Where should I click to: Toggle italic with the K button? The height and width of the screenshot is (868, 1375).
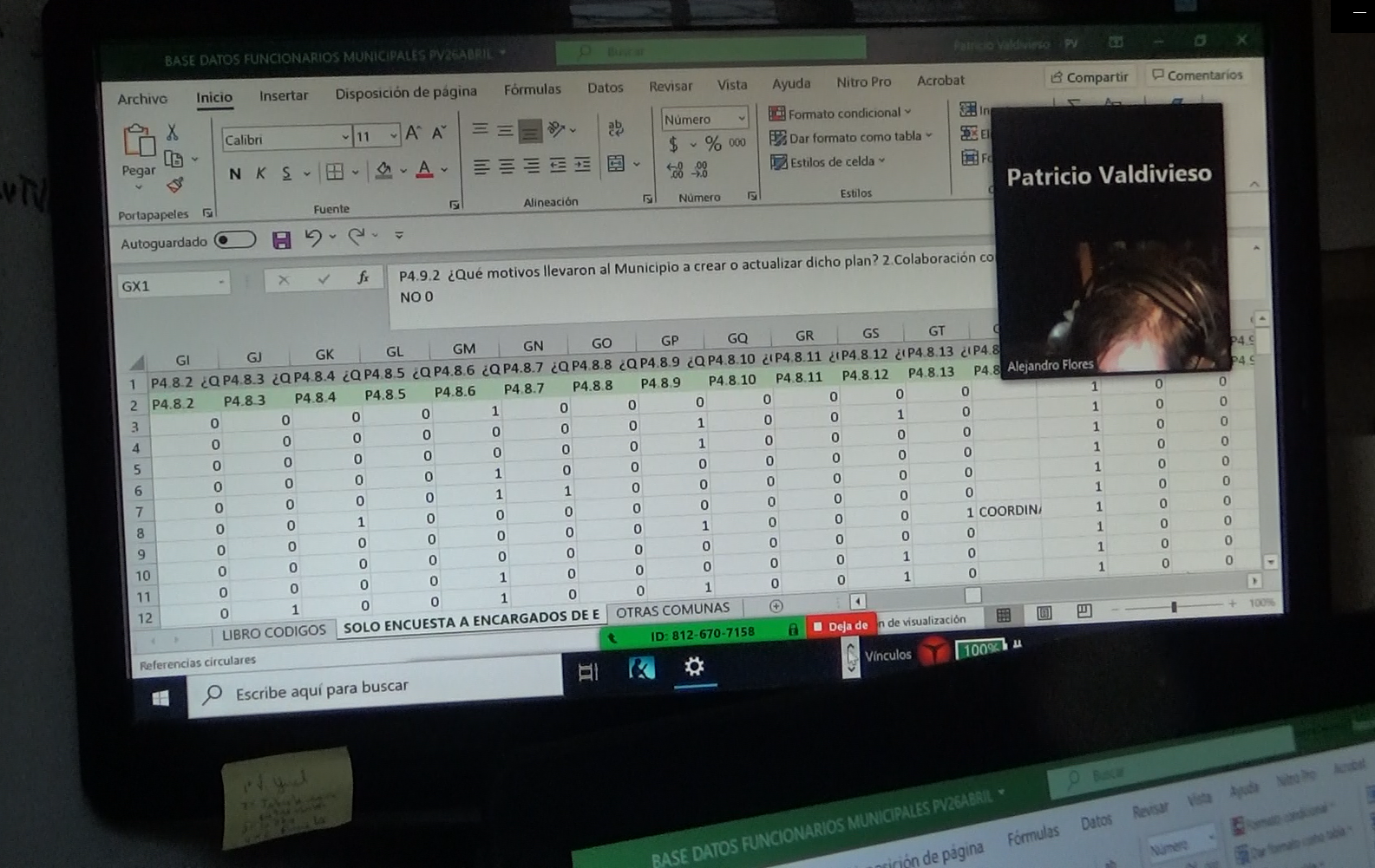260,173
